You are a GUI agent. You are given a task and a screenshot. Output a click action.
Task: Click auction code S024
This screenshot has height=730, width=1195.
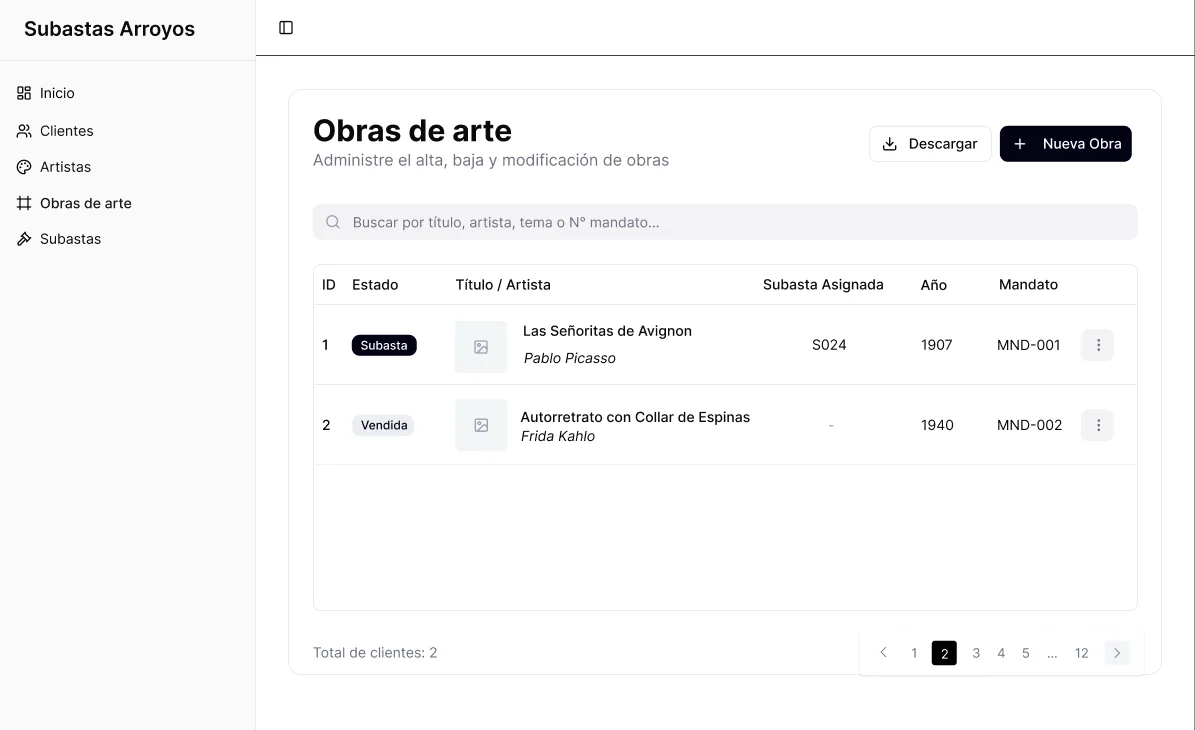point(829,345)
